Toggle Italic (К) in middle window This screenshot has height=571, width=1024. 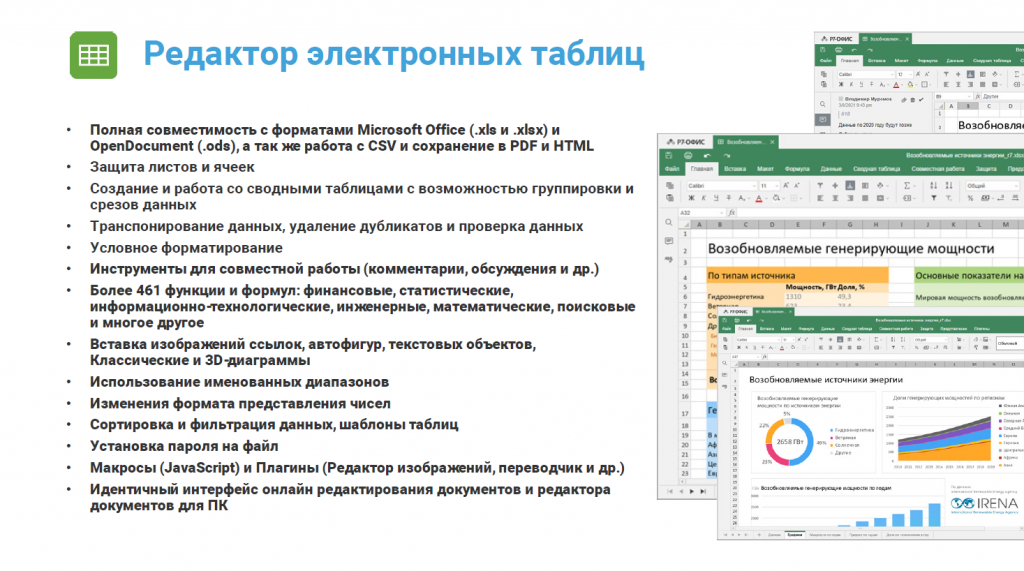pos(703,198)
